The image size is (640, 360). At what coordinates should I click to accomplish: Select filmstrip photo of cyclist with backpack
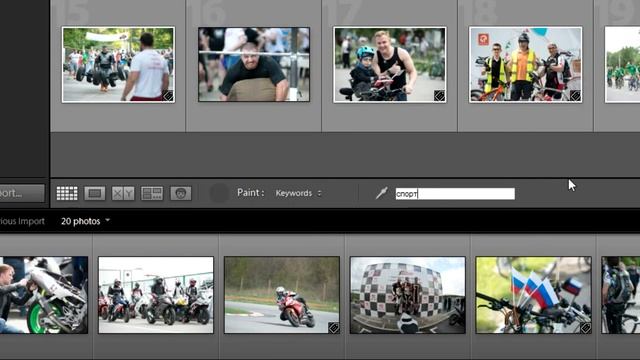tap(621, 295)
